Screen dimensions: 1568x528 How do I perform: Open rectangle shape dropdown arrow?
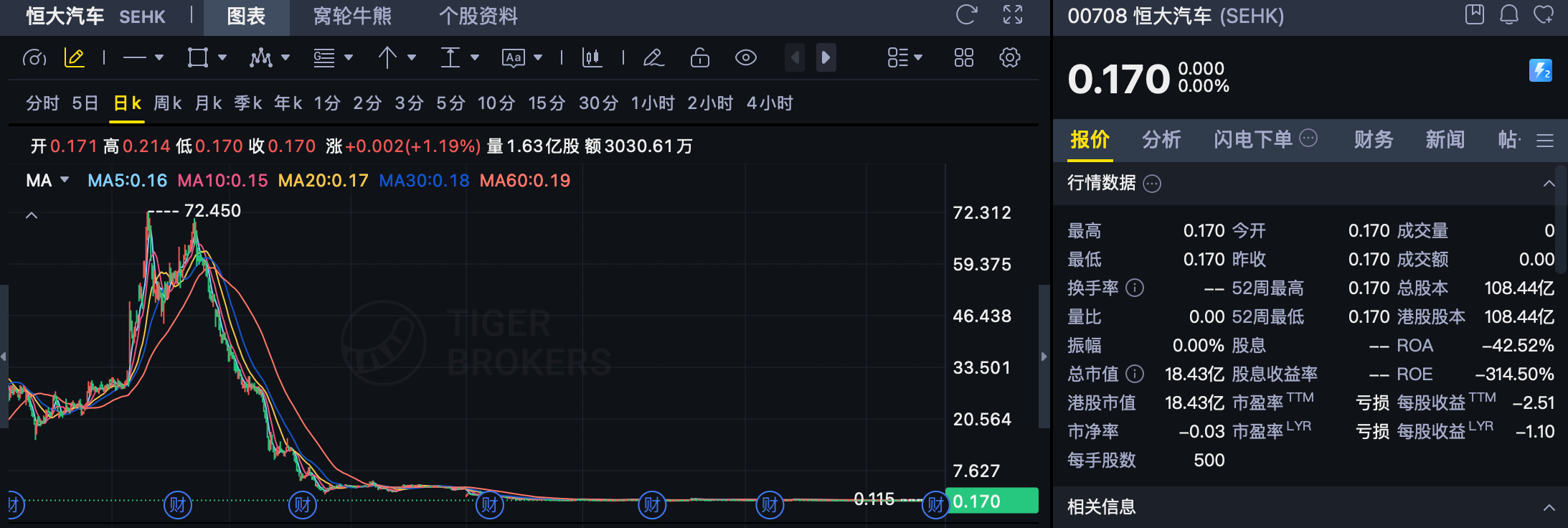pos(222,57)
